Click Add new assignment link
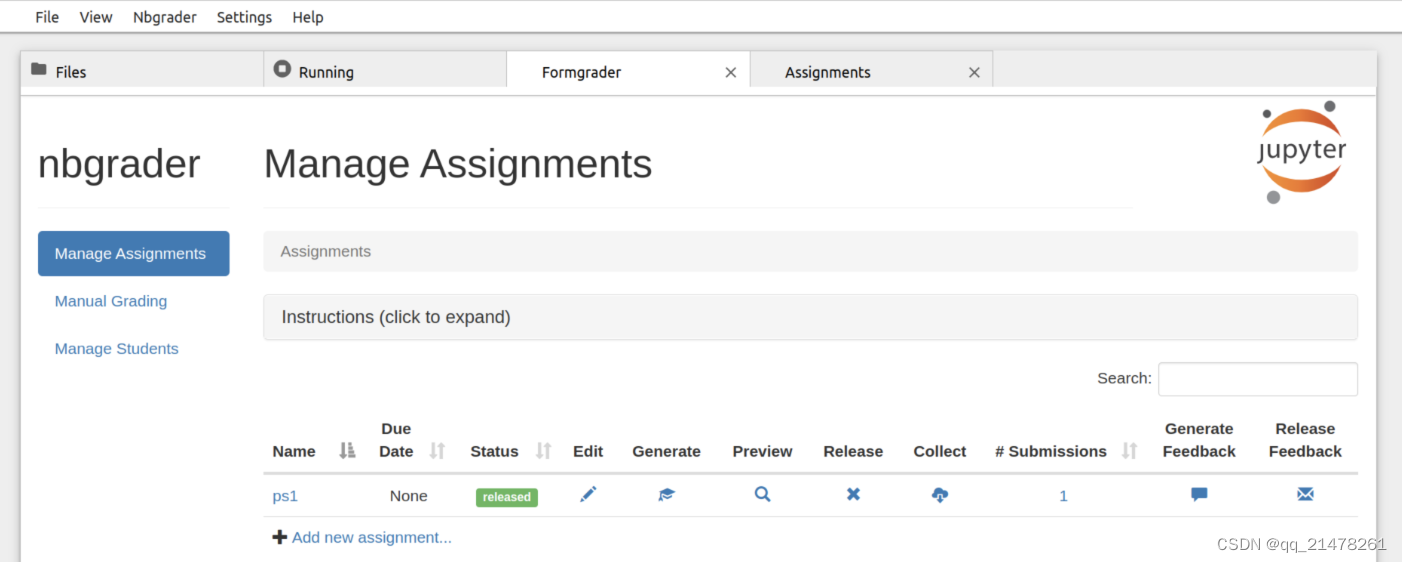Image resolution: width=1402 pixels, height=562 pixels. pyautogui.click(x=372, y=537)
